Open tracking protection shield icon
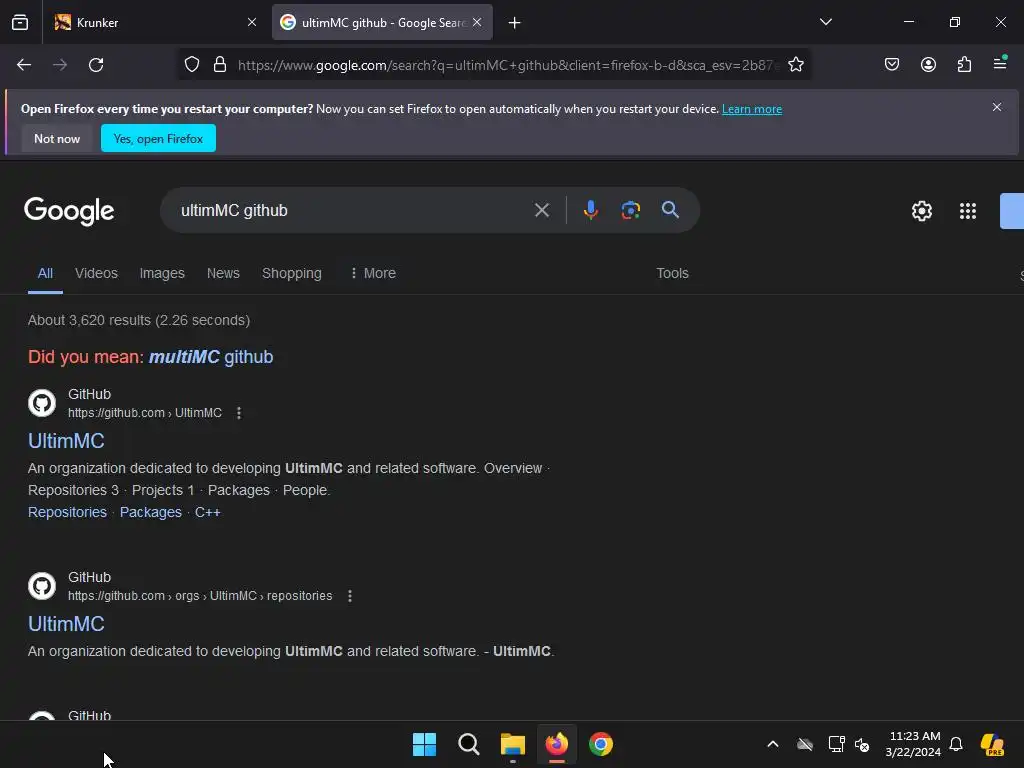 tap(191, 65)
